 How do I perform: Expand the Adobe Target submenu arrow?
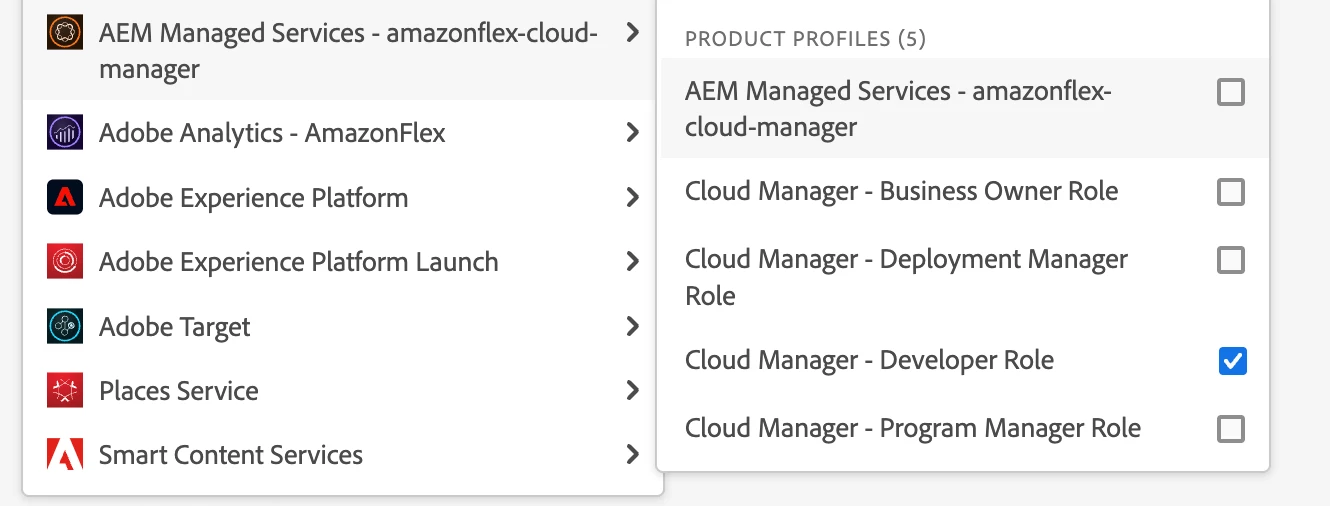(x=632, y=326)
